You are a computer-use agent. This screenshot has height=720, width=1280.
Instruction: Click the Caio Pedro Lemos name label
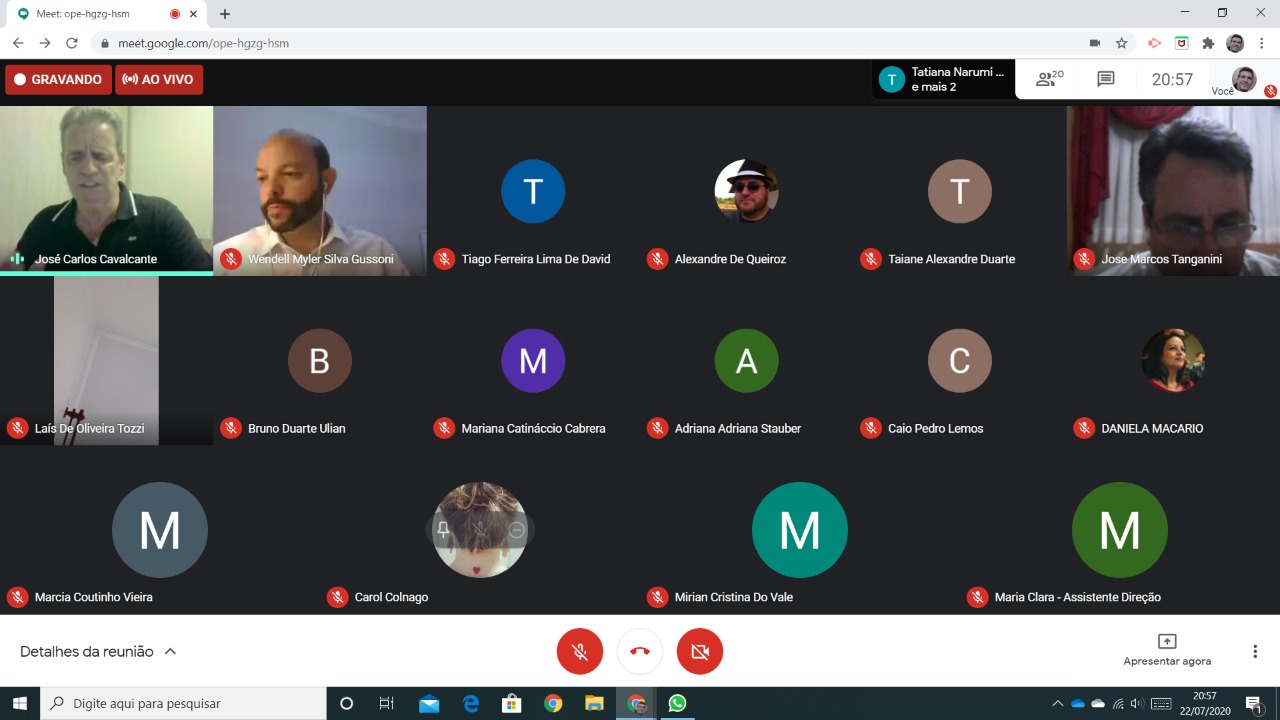coord(936,428)
